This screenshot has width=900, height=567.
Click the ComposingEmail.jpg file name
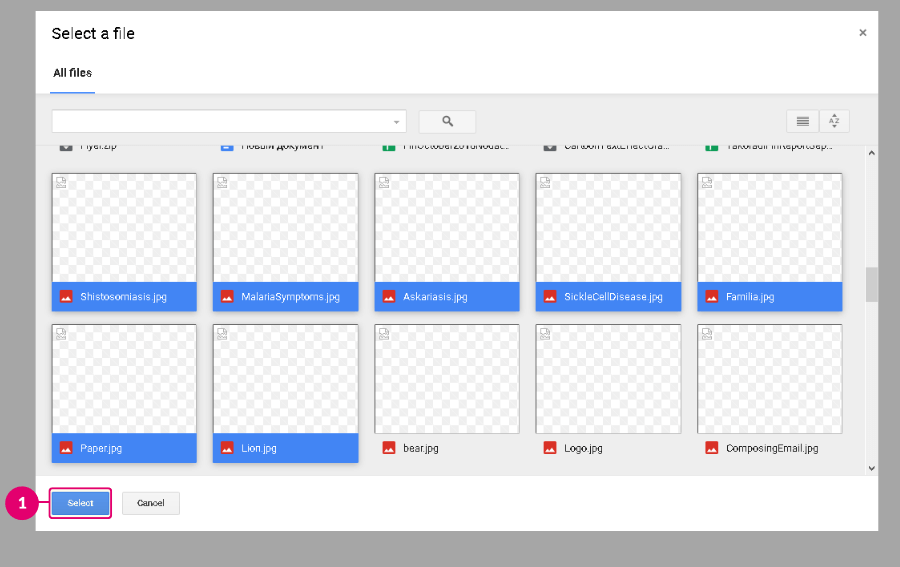[x=772, y=448]
